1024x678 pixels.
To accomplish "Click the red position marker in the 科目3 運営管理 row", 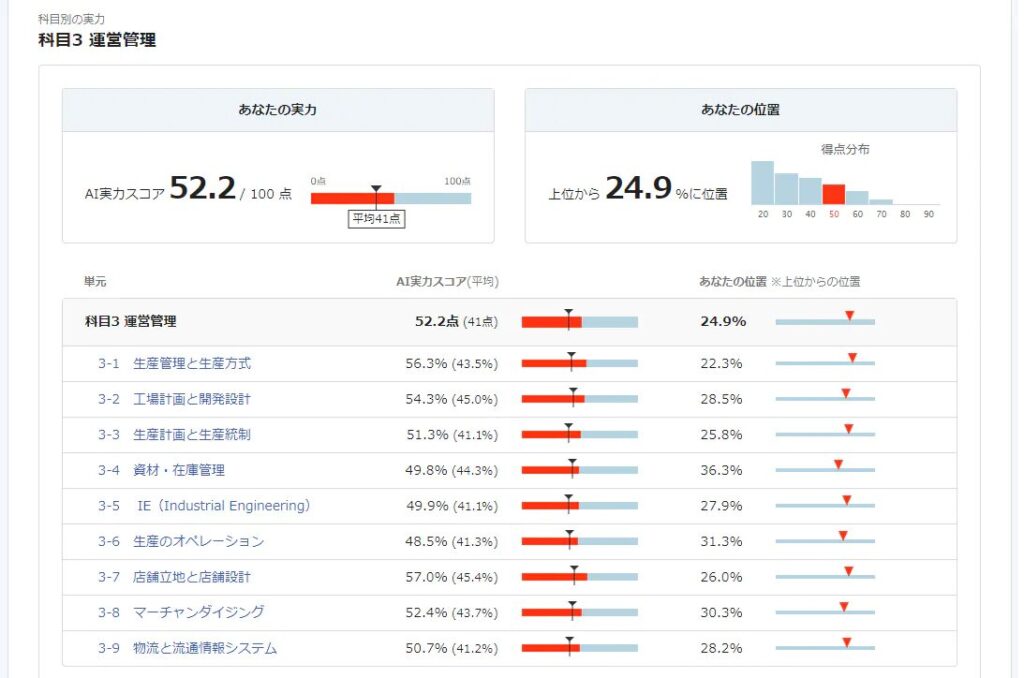I will click(x=849, y=317).
